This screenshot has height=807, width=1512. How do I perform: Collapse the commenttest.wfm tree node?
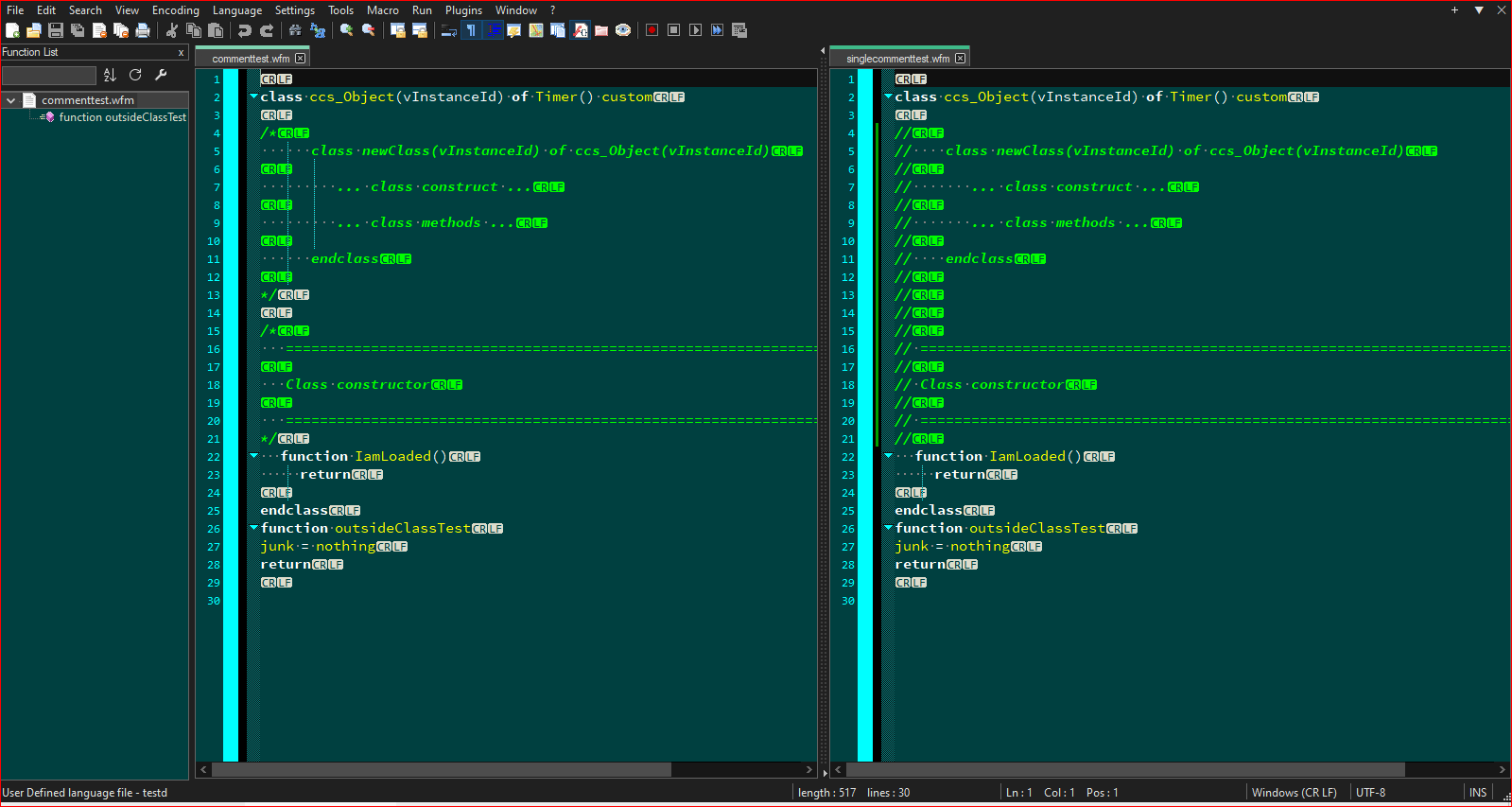(x=10, y=100)
